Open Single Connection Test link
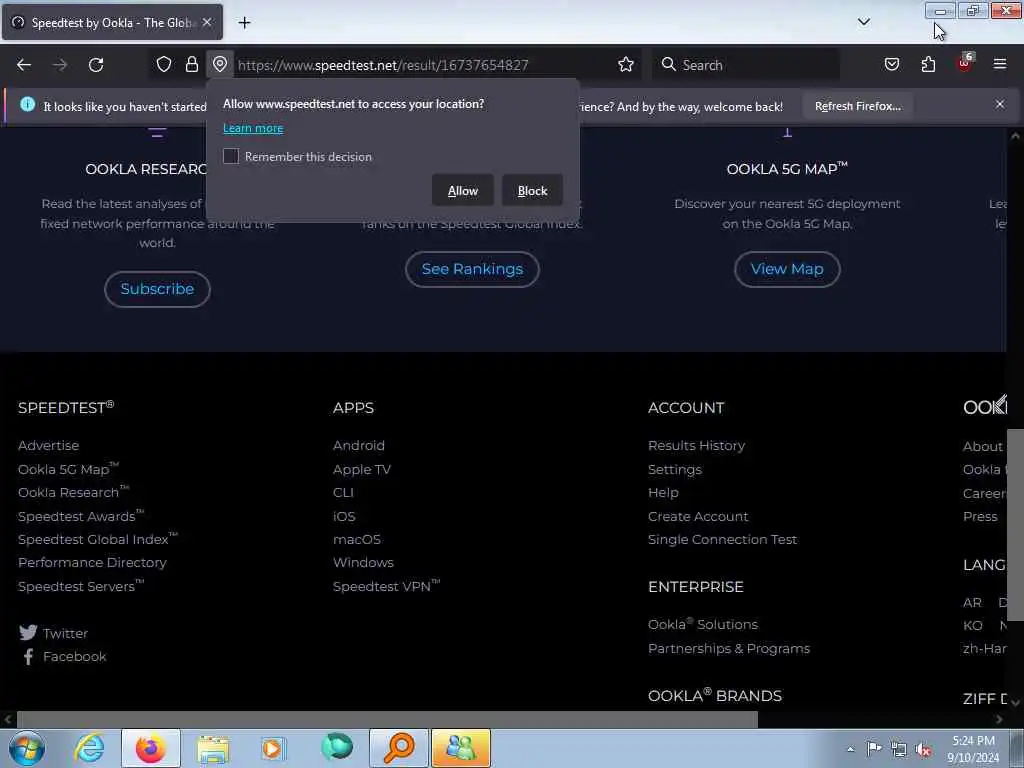The height and width of the screenshot is (768, 1024). (x=722, y=539)
